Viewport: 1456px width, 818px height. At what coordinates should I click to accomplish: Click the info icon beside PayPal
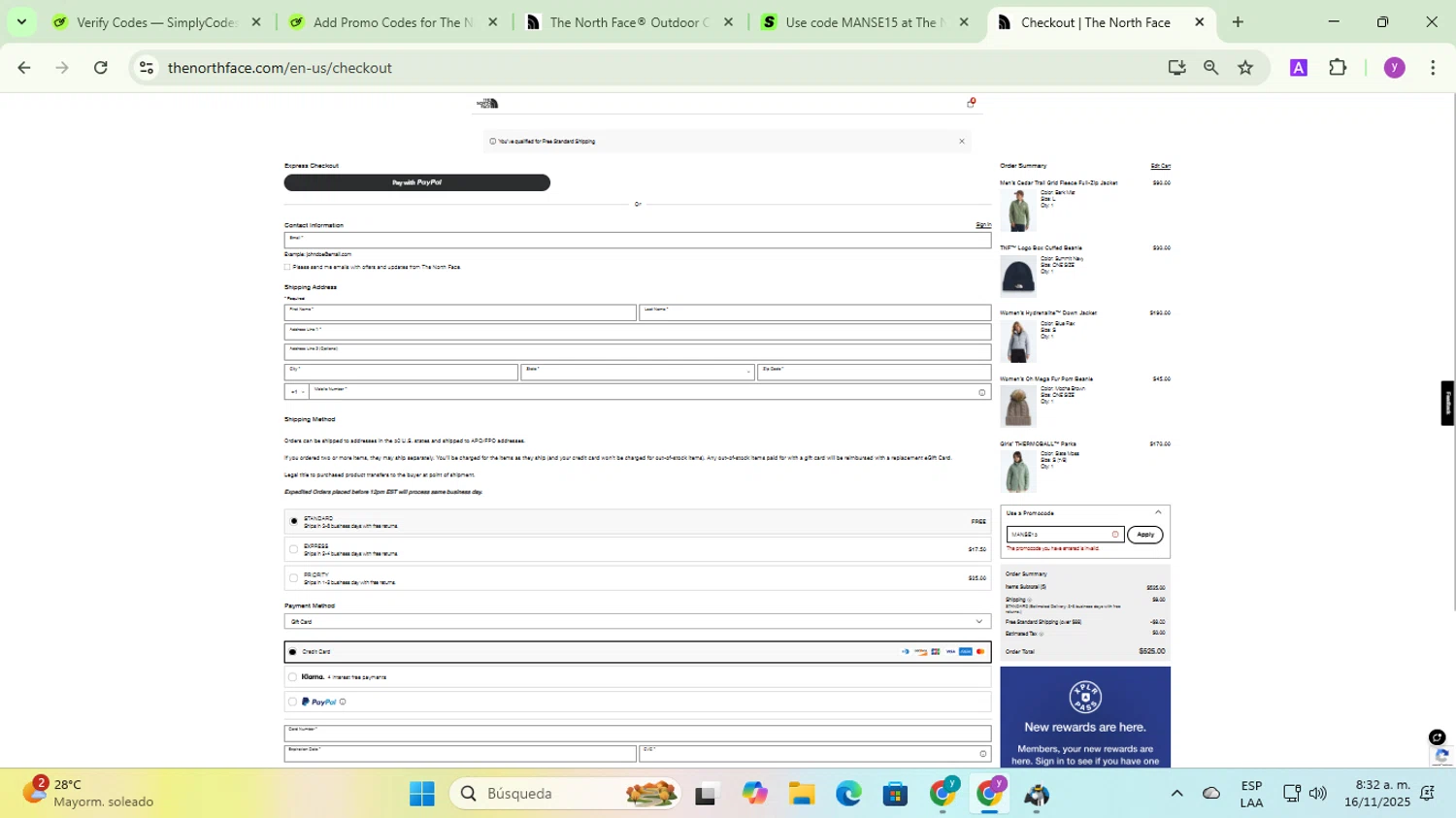pos(343,702)
